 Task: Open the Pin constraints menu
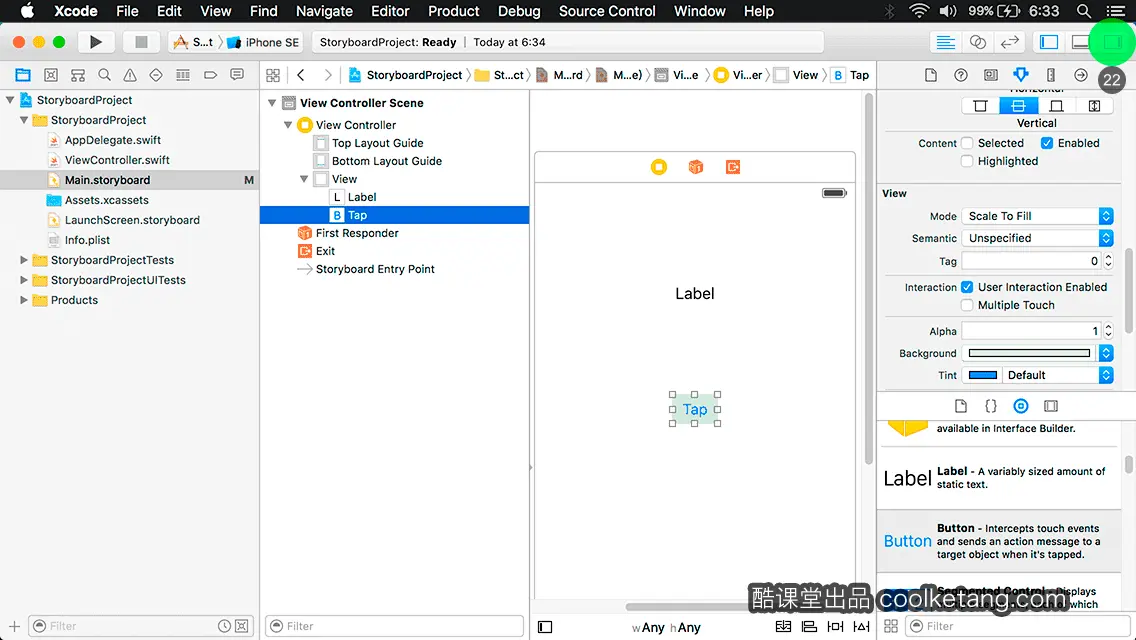point(835,626)
